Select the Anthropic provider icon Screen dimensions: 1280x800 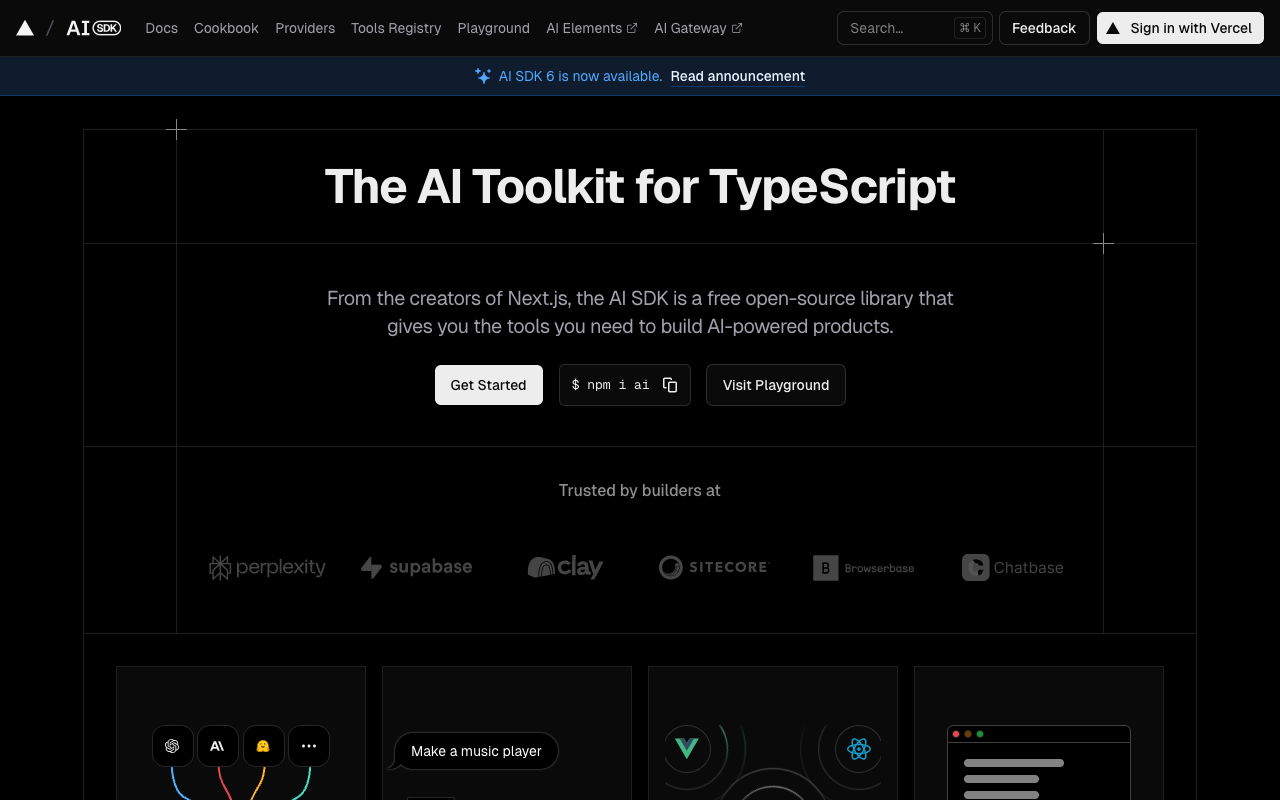[x=217, y=745]
